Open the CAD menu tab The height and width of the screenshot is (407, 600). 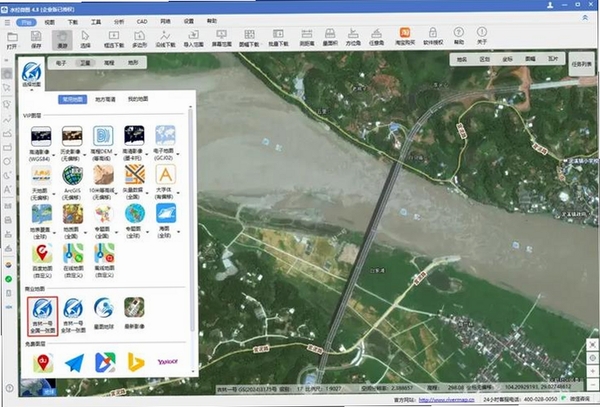[x=142, y=22]
